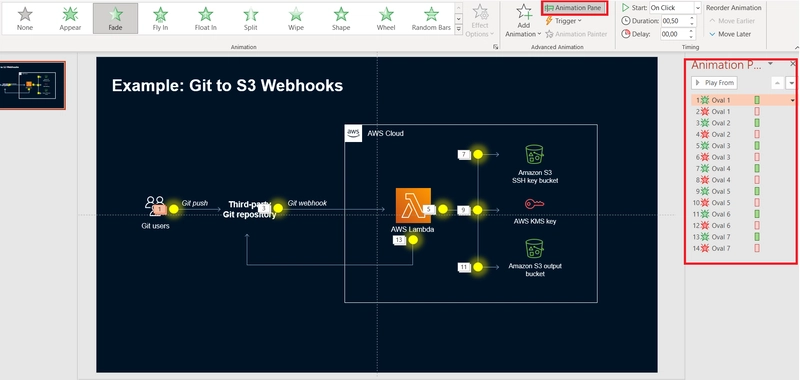Image resolution: width=800 pixels, height=380 pixels.
Task: Click Move Later in Reorder Animation
Action: 730,34
